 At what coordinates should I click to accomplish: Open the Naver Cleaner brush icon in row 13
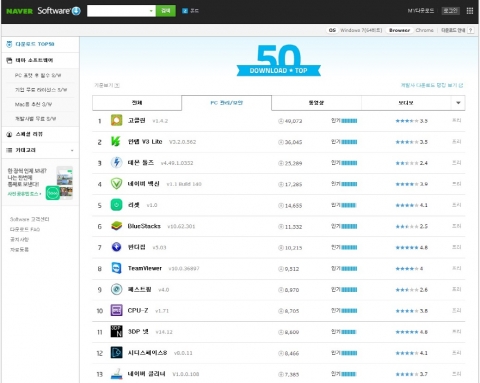(116, 374)
